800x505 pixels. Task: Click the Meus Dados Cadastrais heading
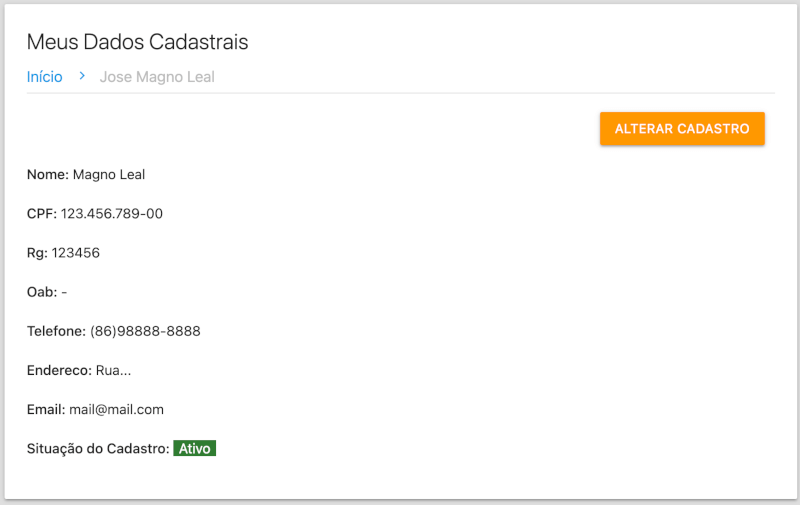point(137,42)
